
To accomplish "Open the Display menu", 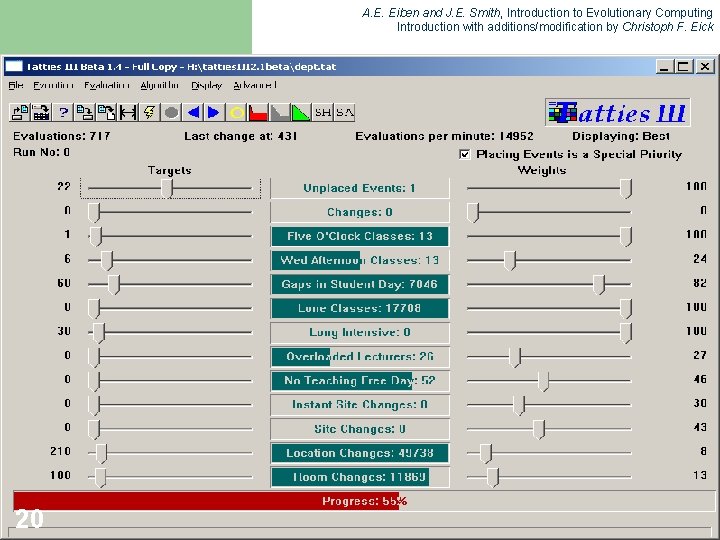I will [207, 85].
